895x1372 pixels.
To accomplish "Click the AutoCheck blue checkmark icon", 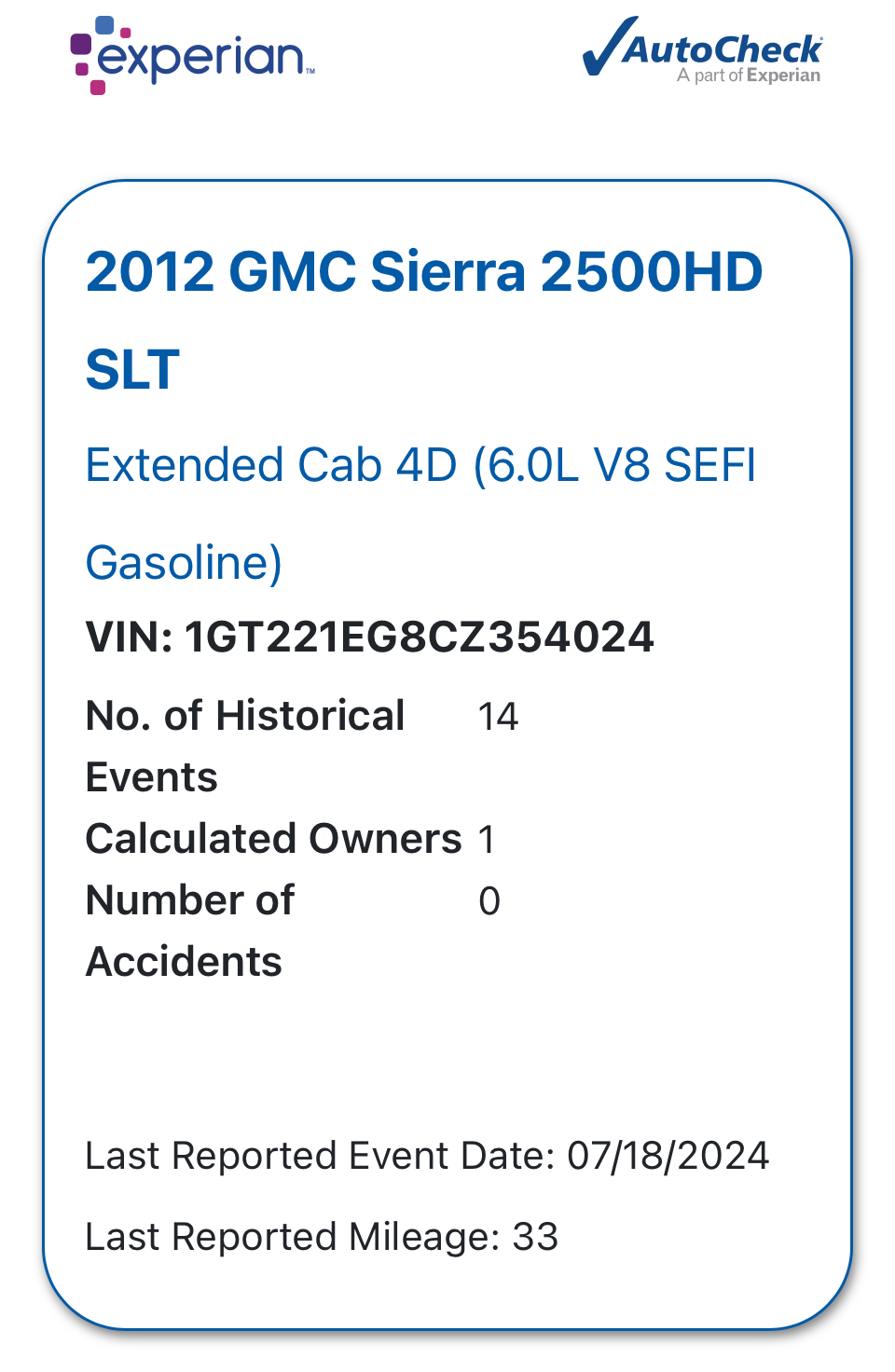I will [609, 45].
